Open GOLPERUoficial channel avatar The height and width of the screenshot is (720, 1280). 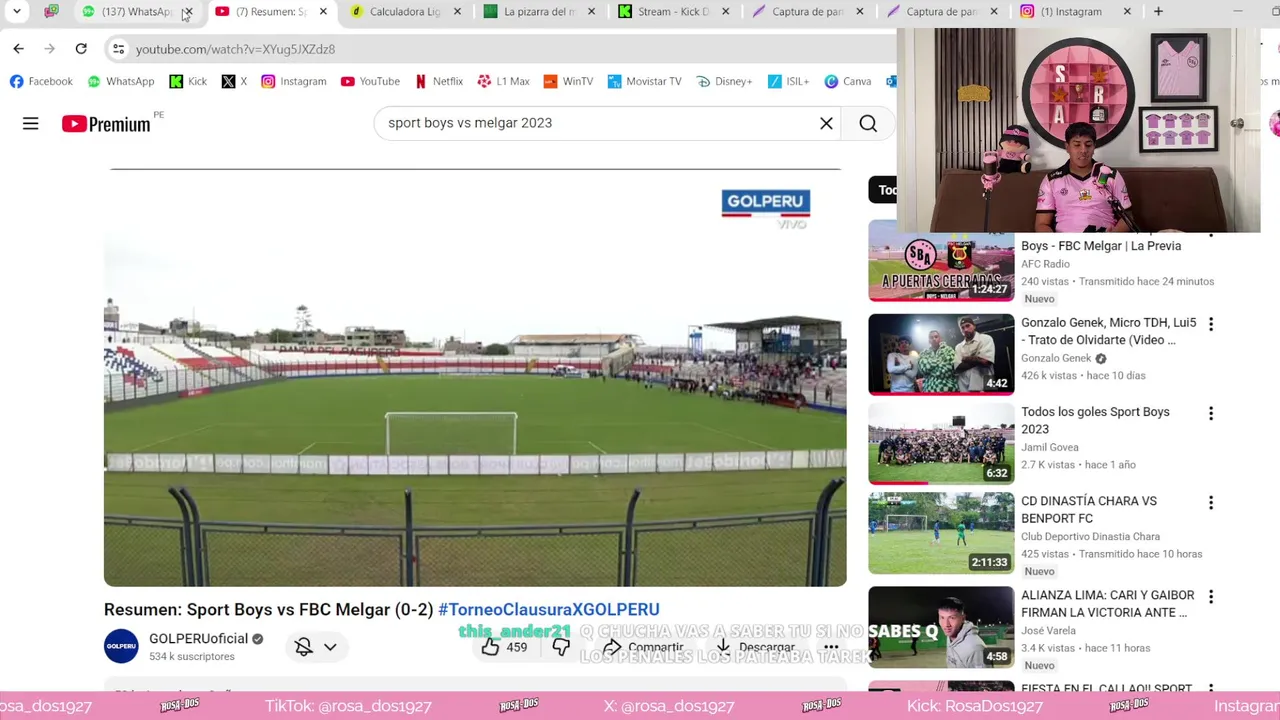[x=121, y=646]
